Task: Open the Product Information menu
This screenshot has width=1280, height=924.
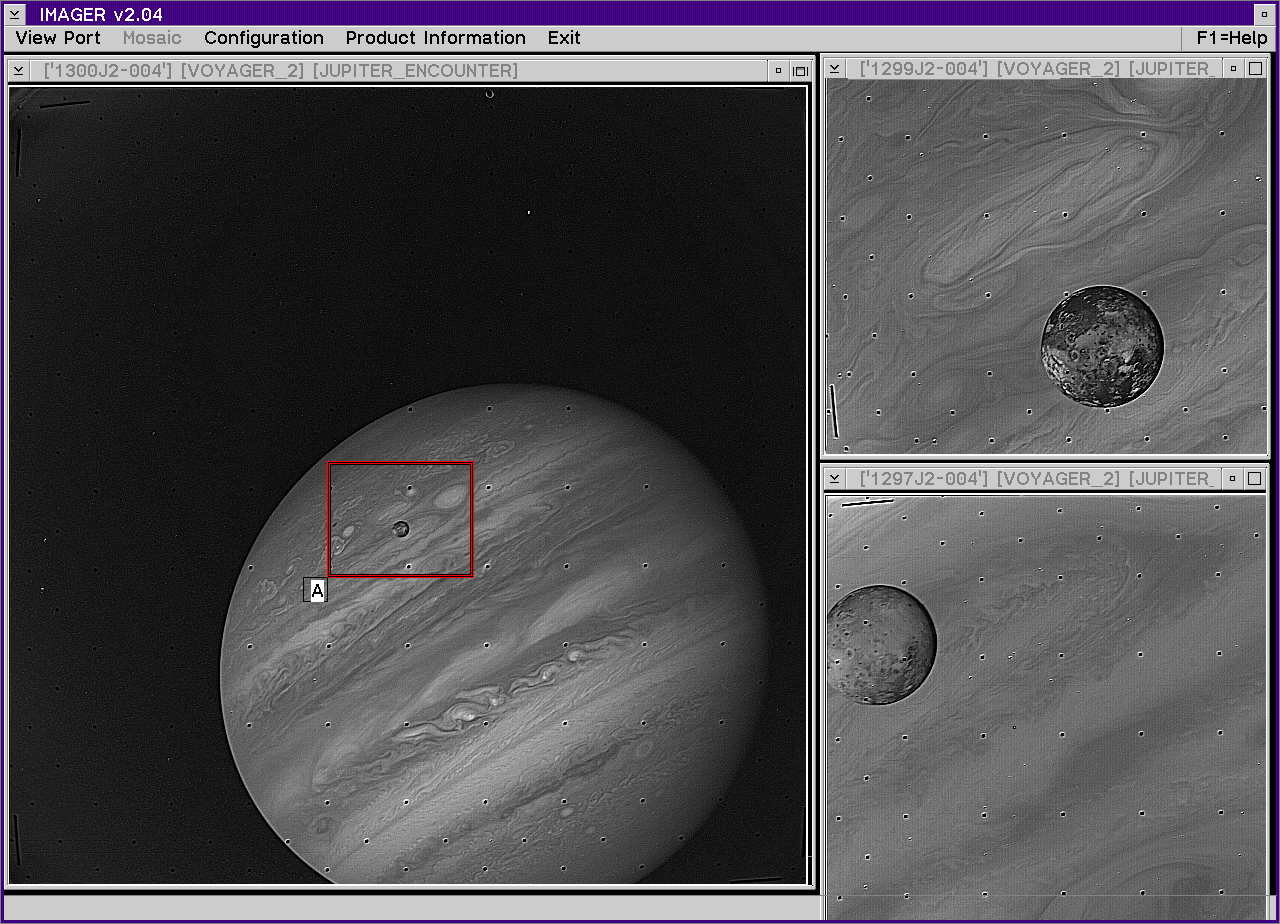Action: tap(435, 38)
